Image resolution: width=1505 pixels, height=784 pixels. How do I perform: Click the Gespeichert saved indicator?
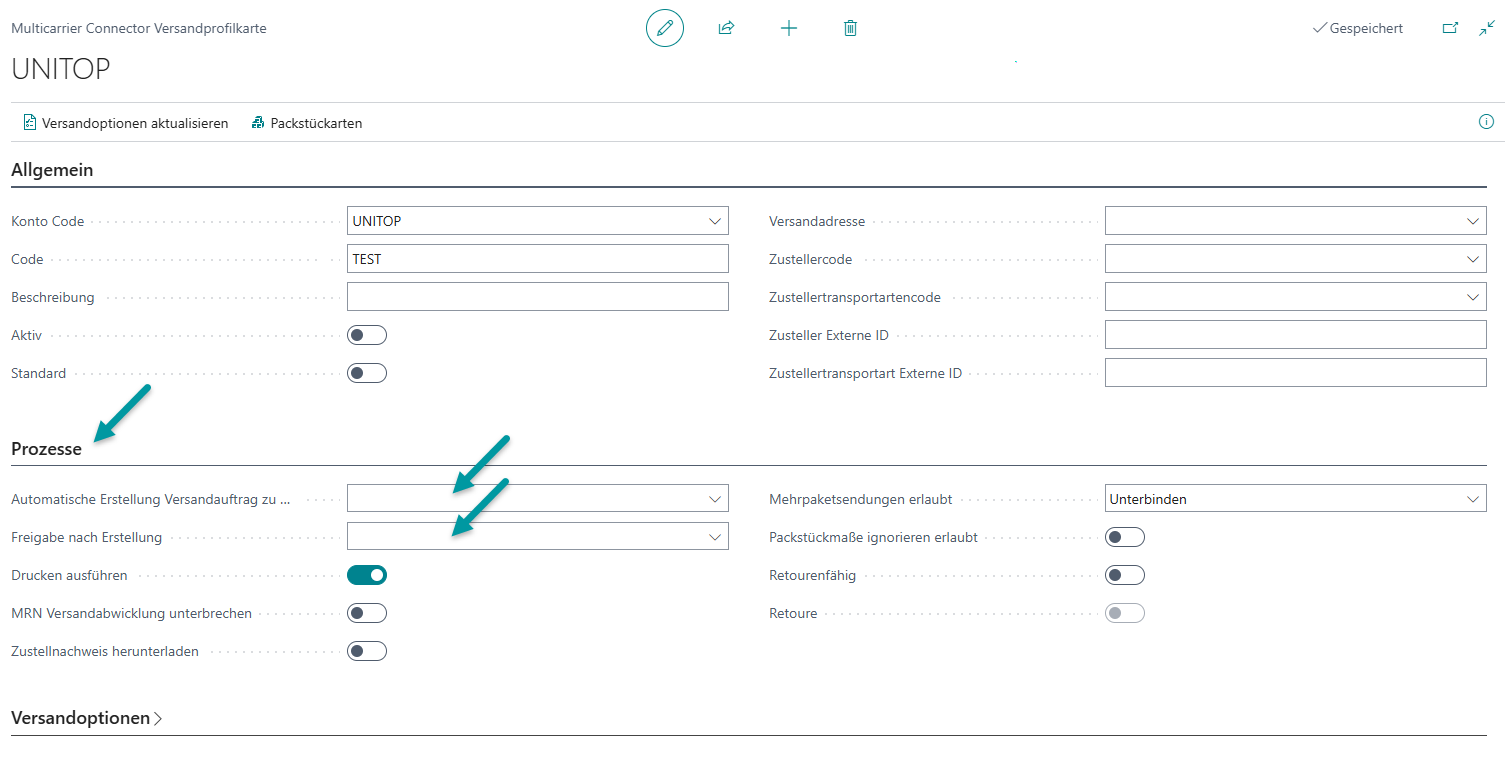pos(1357,28)
